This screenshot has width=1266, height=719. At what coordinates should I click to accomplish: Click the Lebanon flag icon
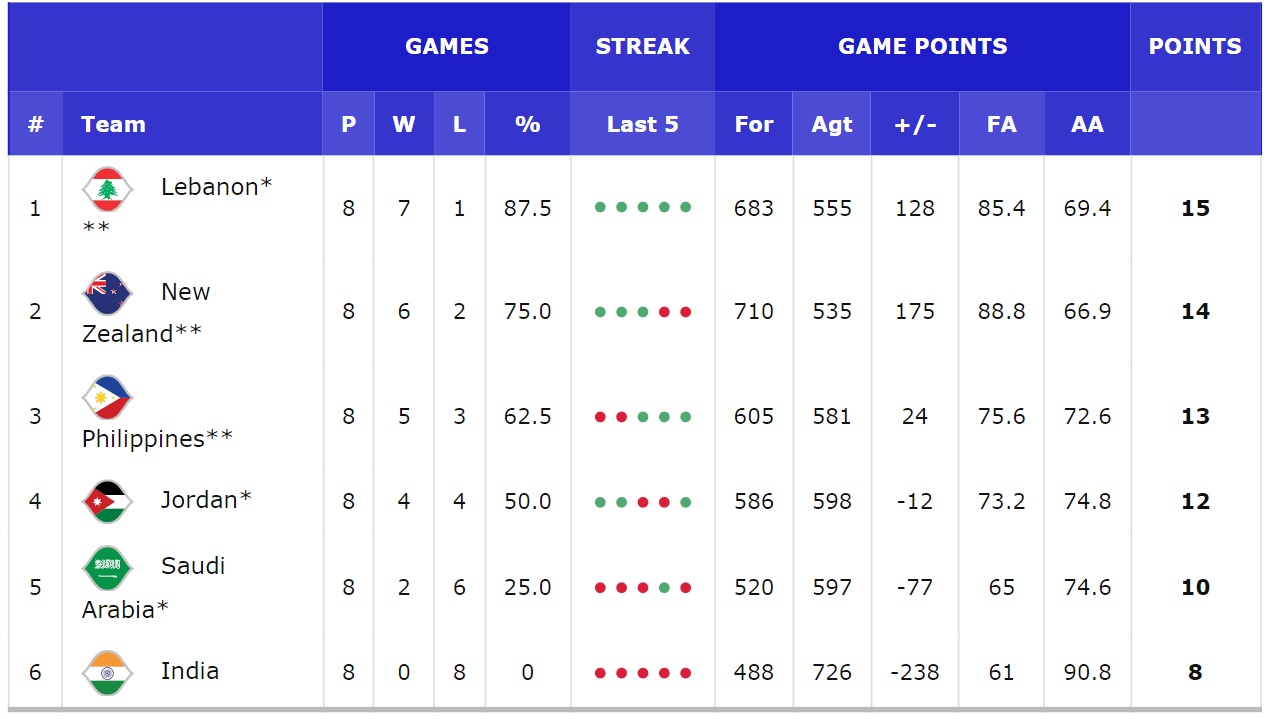pos(107,189)
